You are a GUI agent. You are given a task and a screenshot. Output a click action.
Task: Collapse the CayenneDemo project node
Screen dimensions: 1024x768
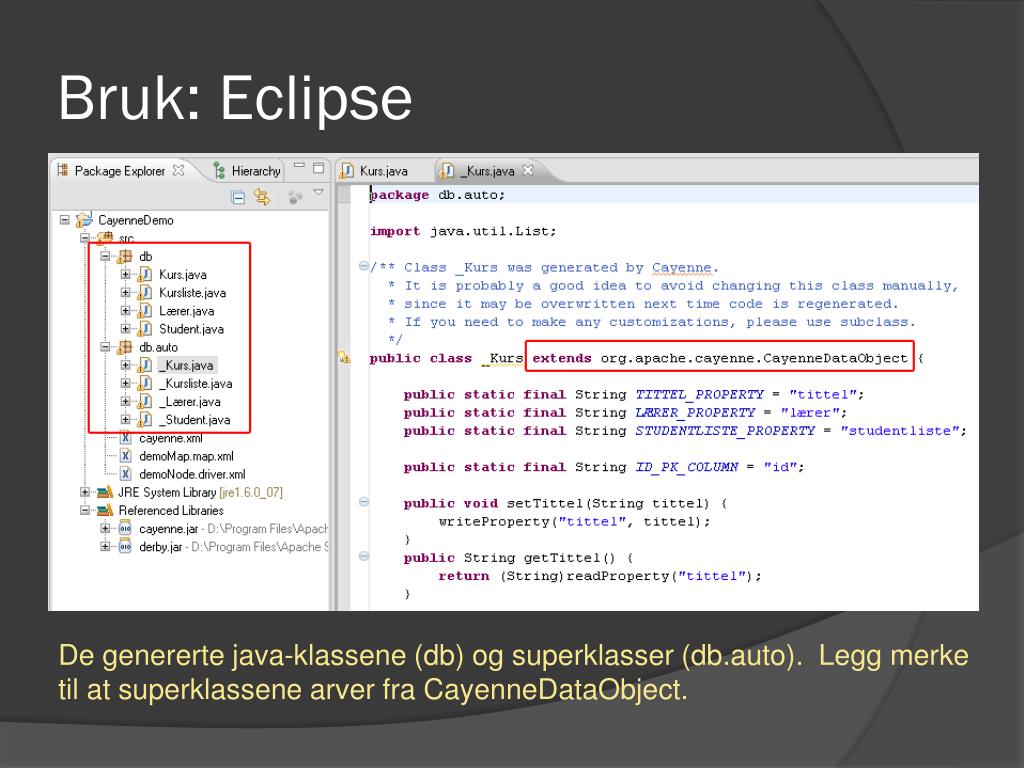tap(65, 220)
